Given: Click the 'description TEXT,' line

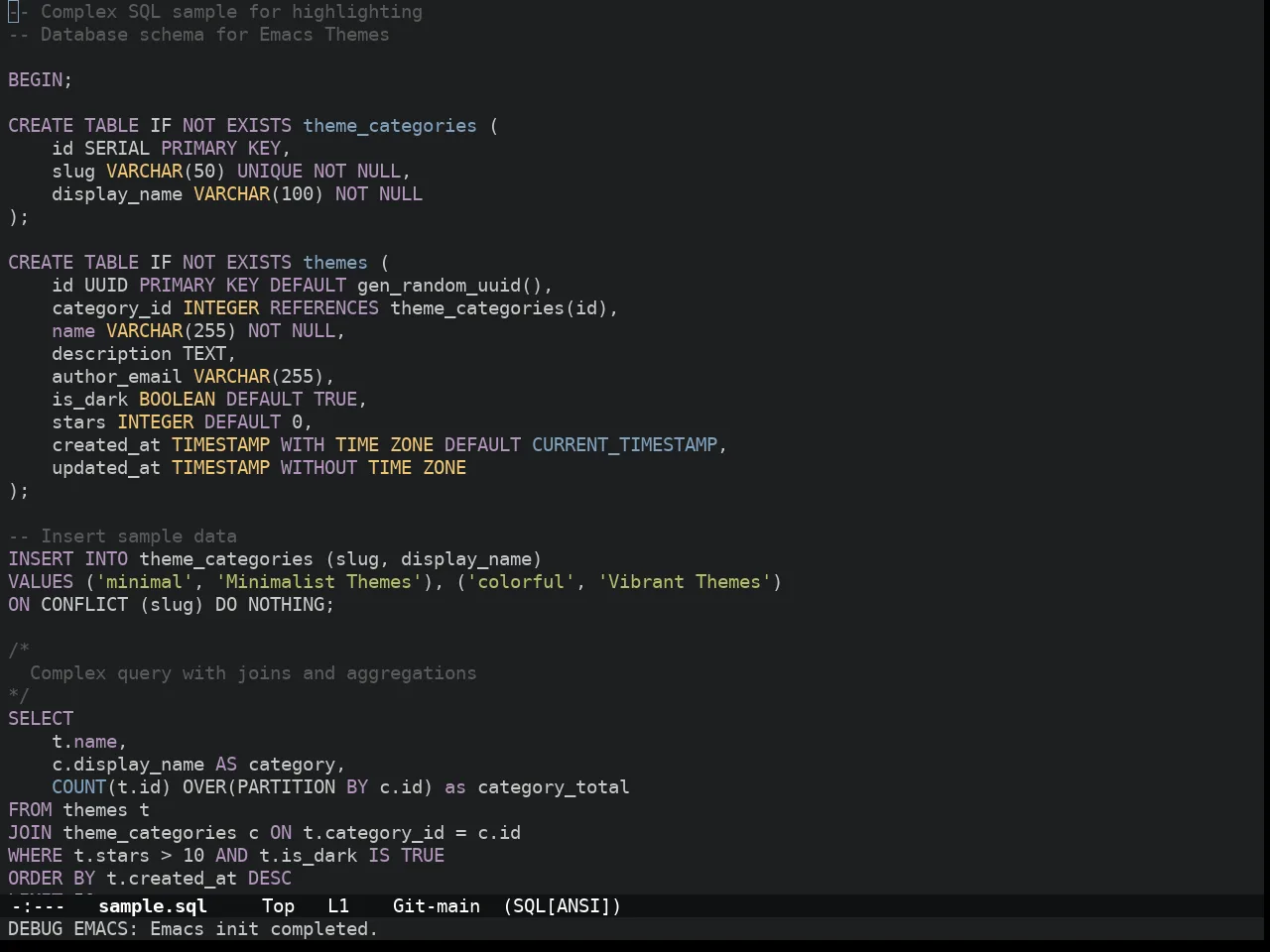Looking at the screenshot, I should click(144, 353).
